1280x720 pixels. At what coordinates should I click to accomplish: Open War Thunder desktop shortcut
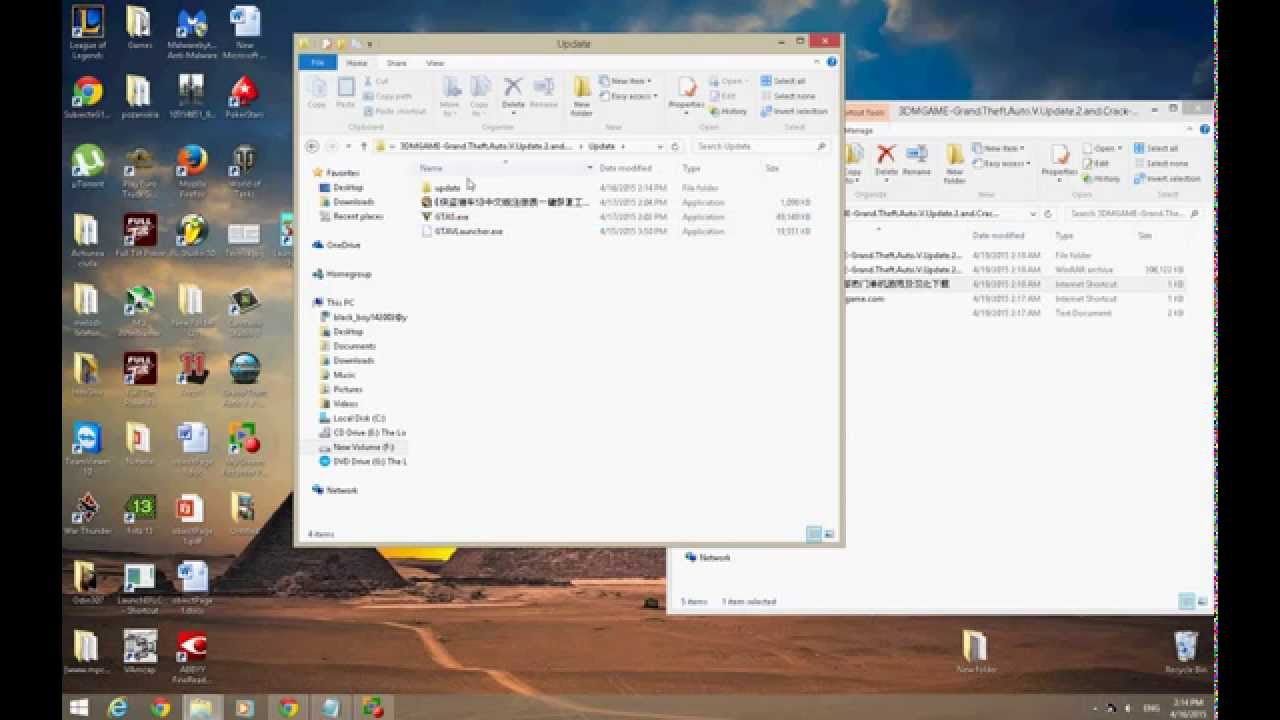88,513
